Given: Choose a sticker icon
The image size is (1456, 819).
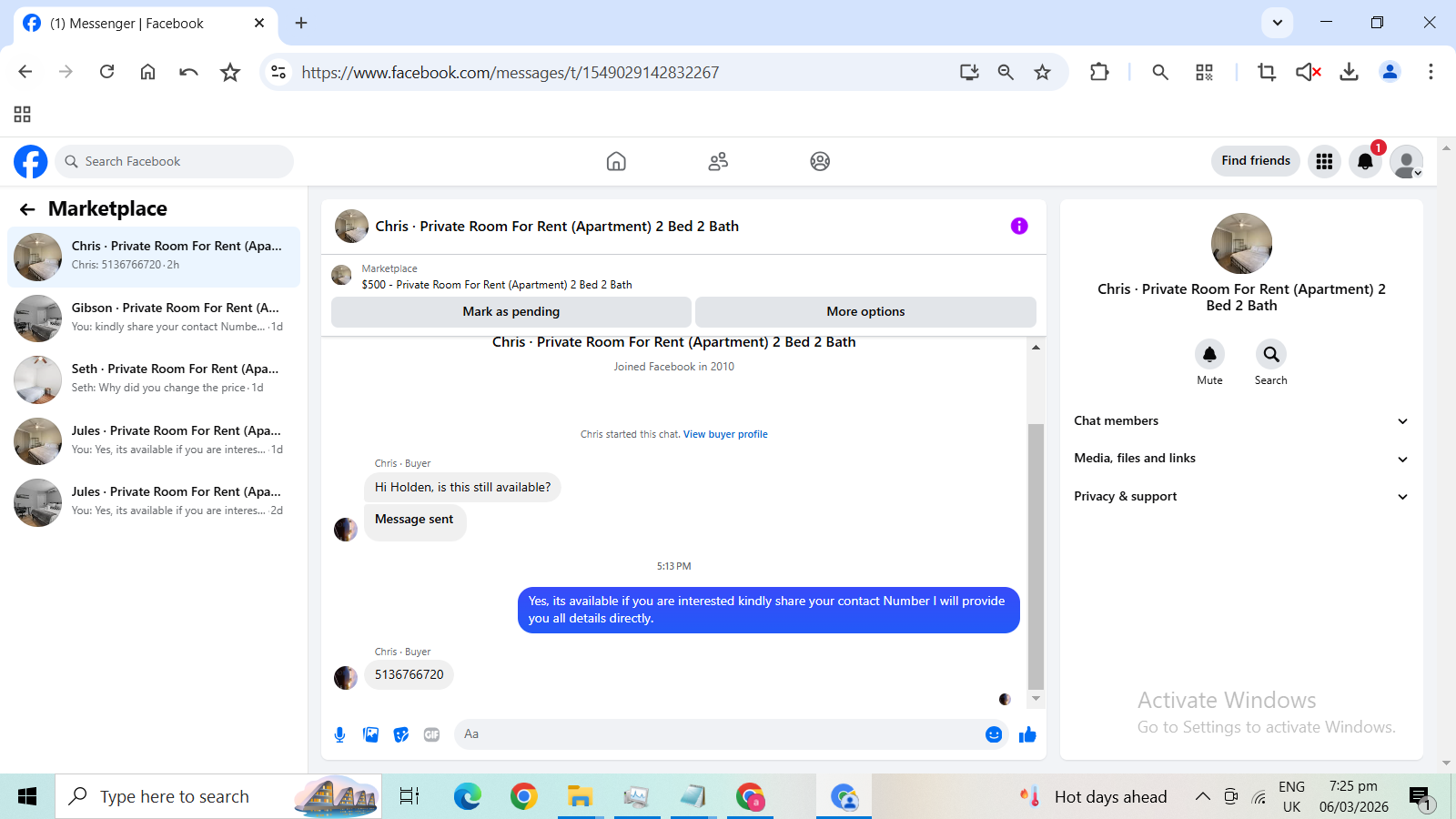Looking at the screenshot, I should tap(401, 734).
